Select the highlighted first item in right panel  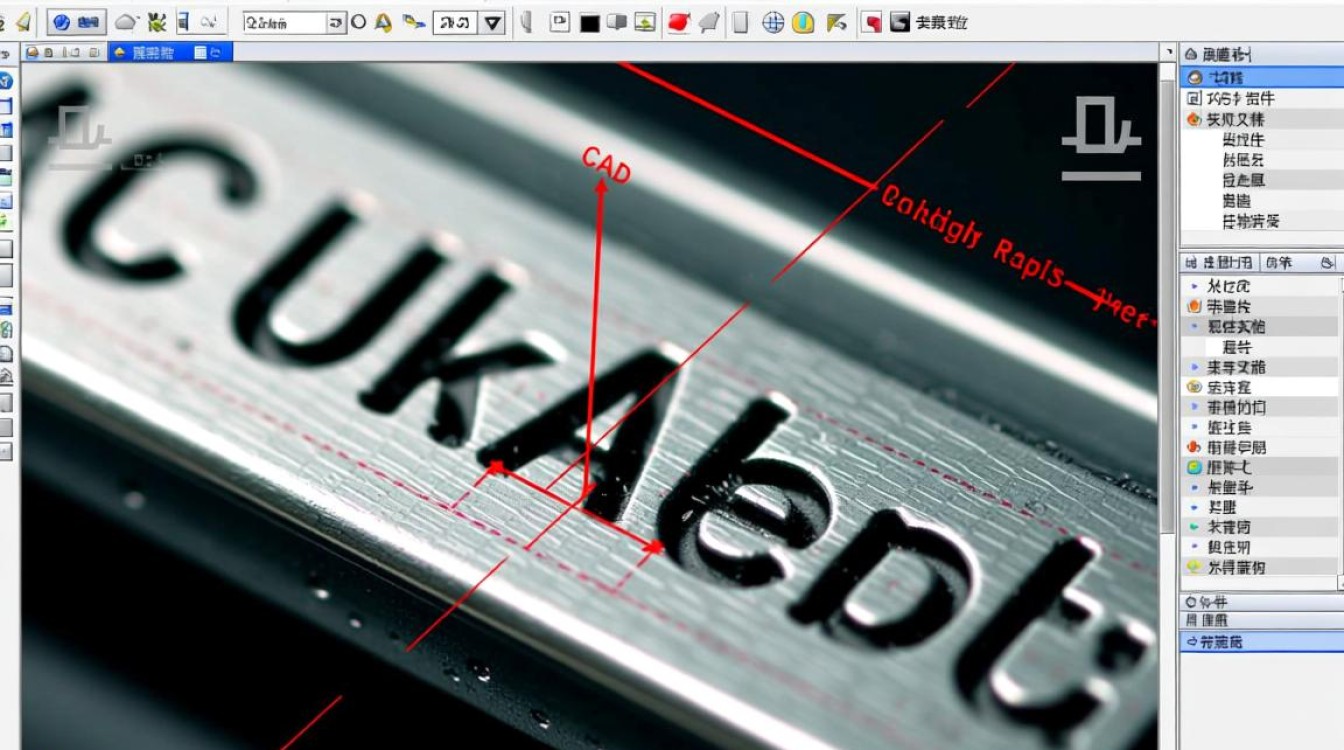[1261, 77]
